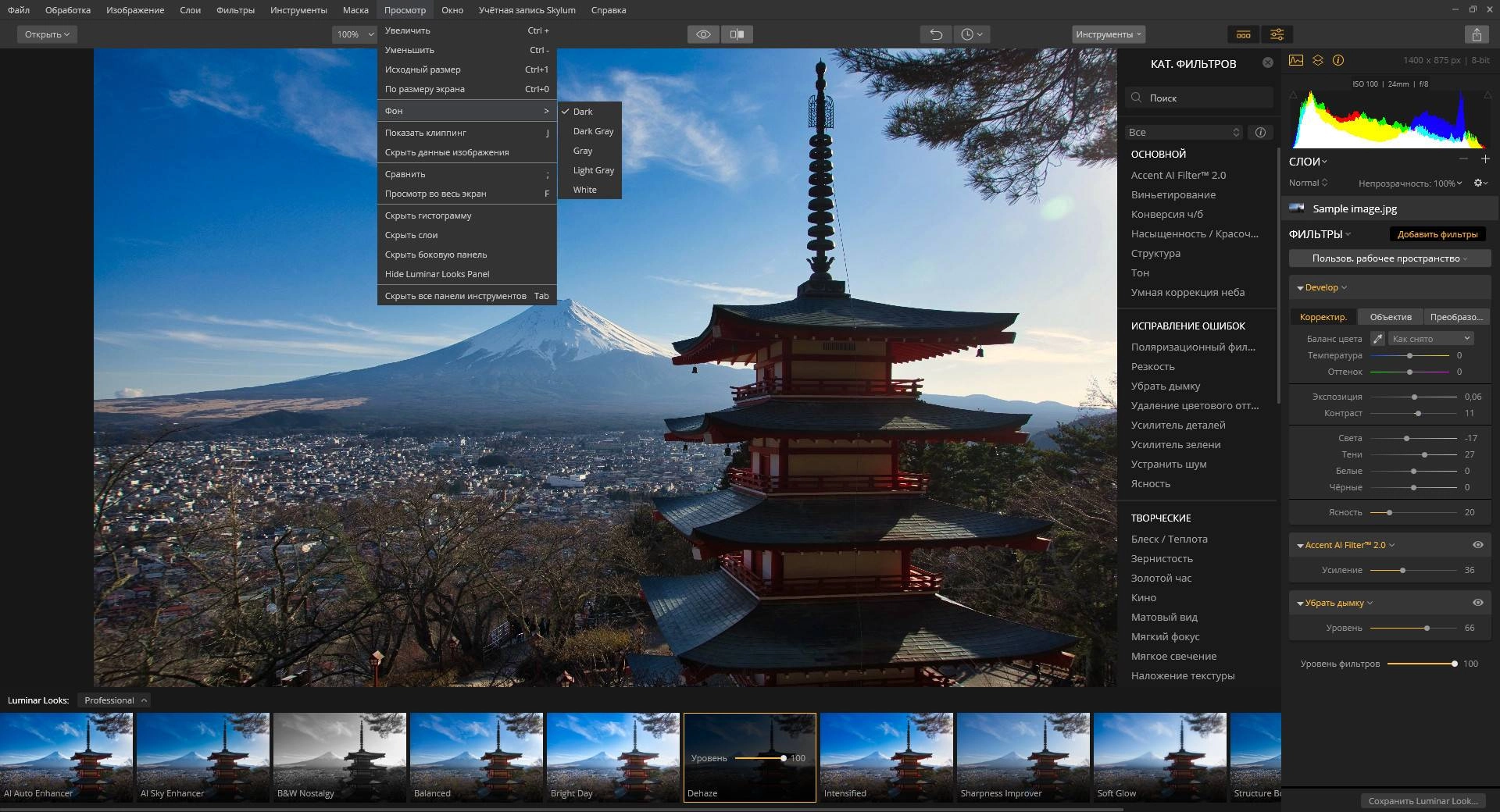The height and width of the screenshot is (812, 1500).
Task: Click По размеру экрана menu entry
Action: tap(466, 89)
